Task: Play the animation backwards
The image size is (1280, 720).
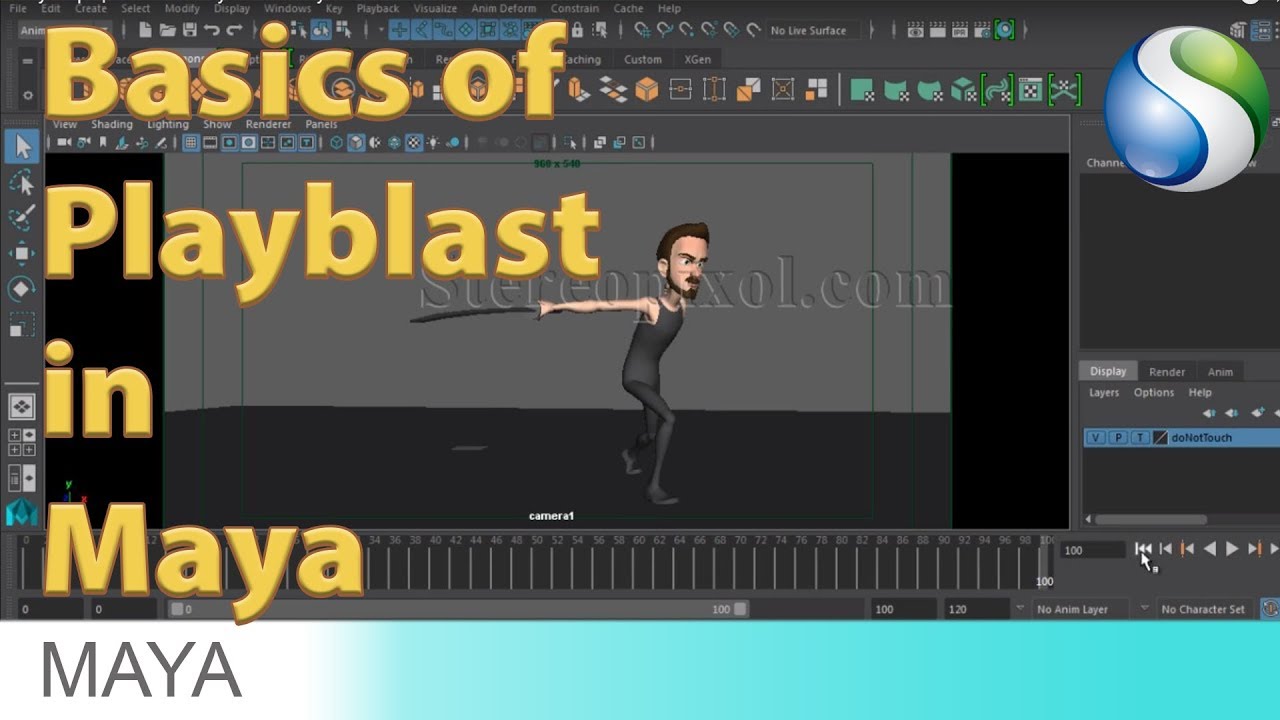Action: click(1210, 548)
